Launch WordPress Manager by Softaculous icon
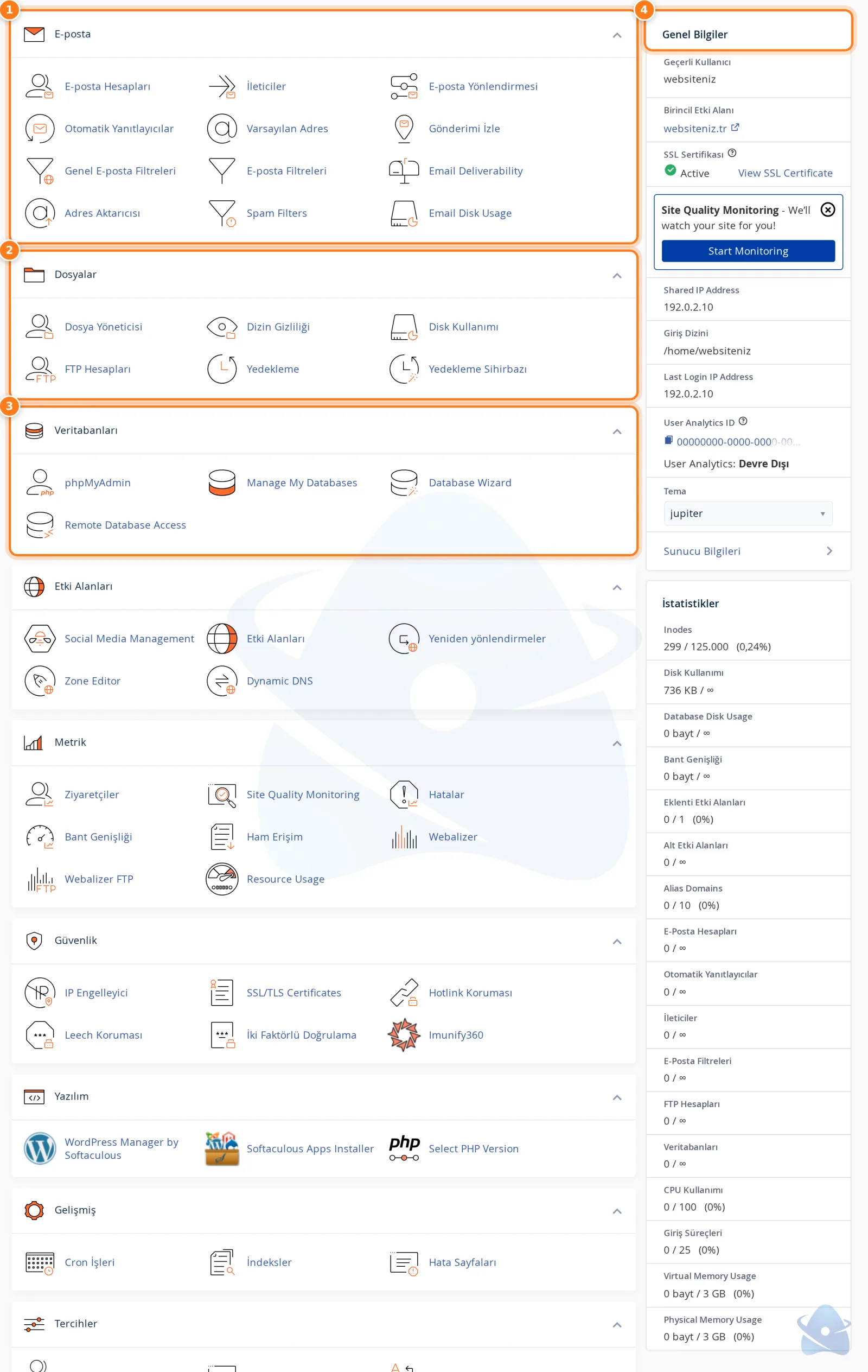The image size is (868, 1372). pyautogui.click(x=39, y=1148)
